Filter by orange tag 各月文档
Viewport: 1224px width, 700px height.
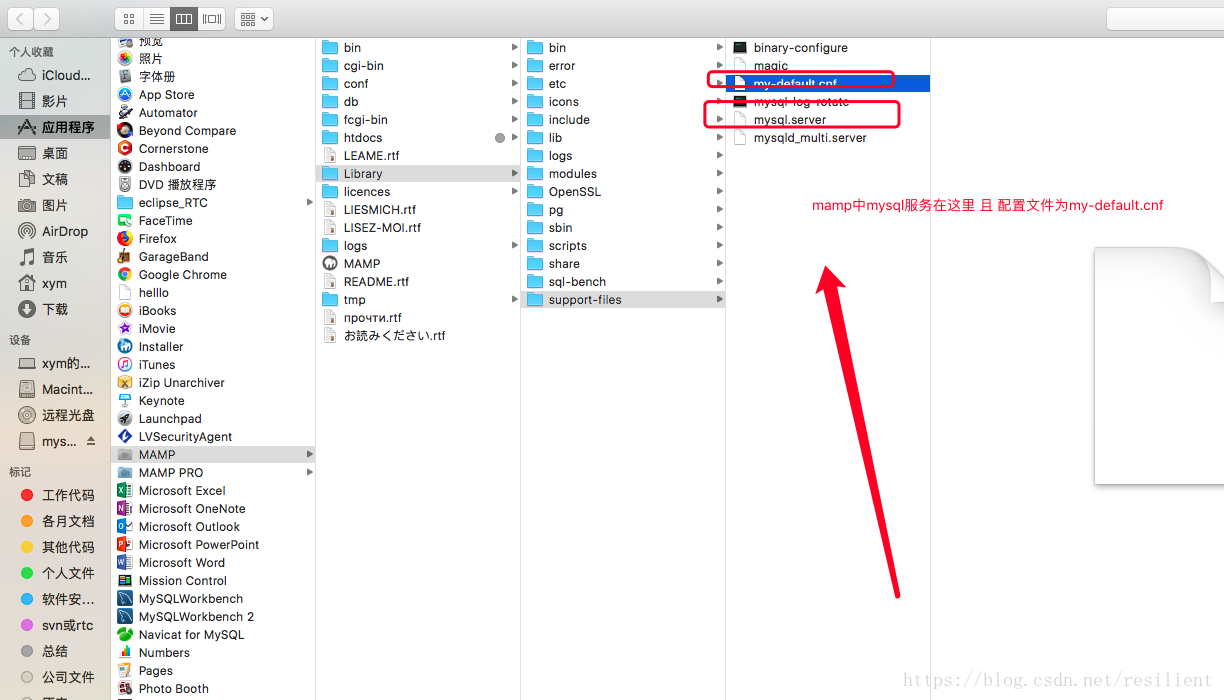(55, 521)
